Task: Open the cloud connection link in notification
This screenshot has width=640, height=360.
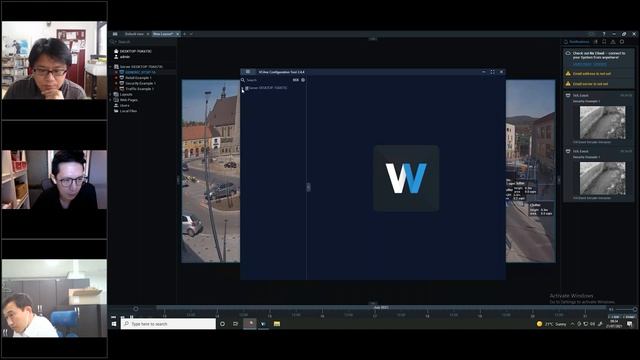Action: pyautogui.click(x=589, y=64)
